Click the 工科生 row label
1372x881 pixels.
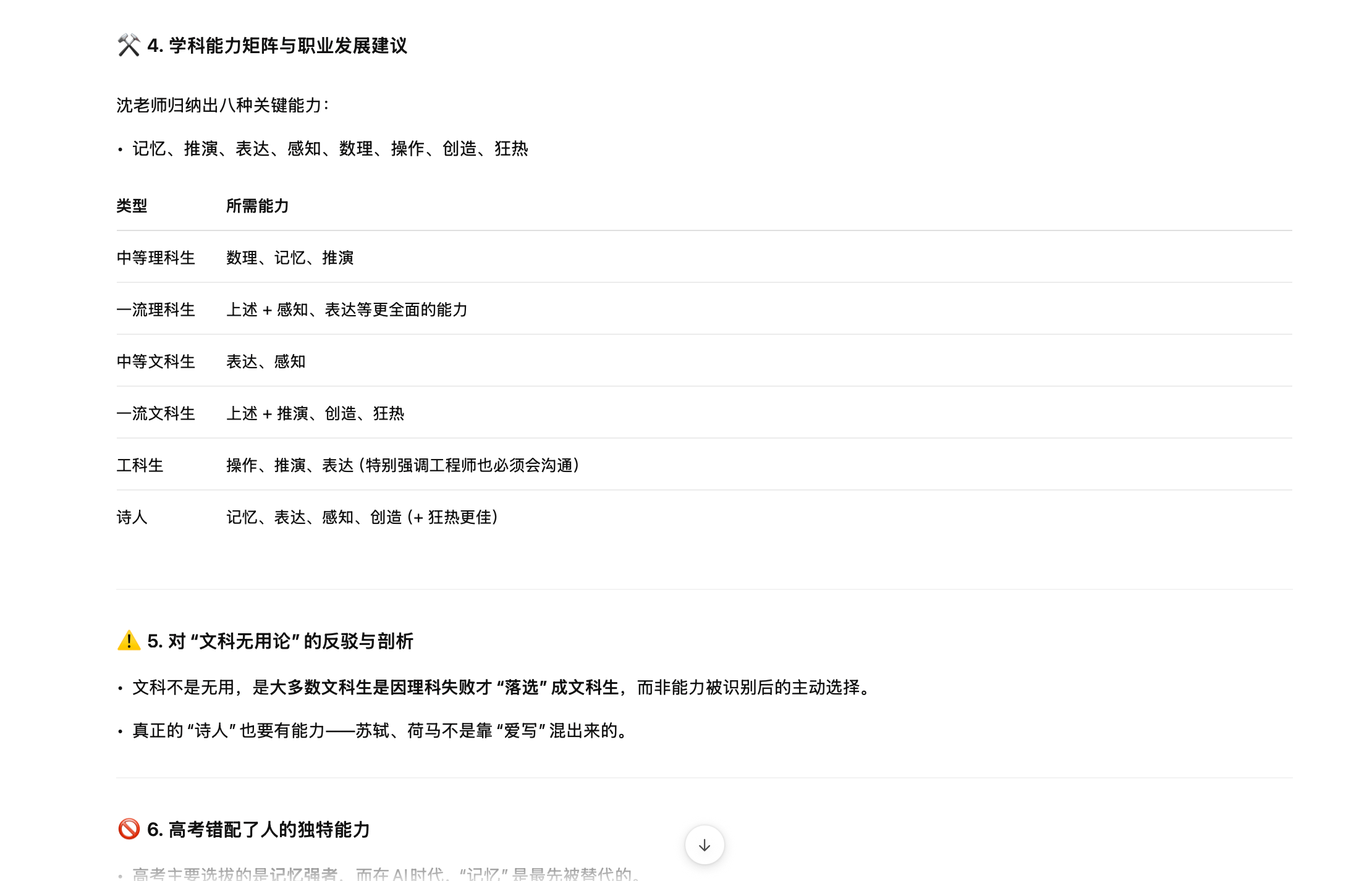tap(140, 465)
